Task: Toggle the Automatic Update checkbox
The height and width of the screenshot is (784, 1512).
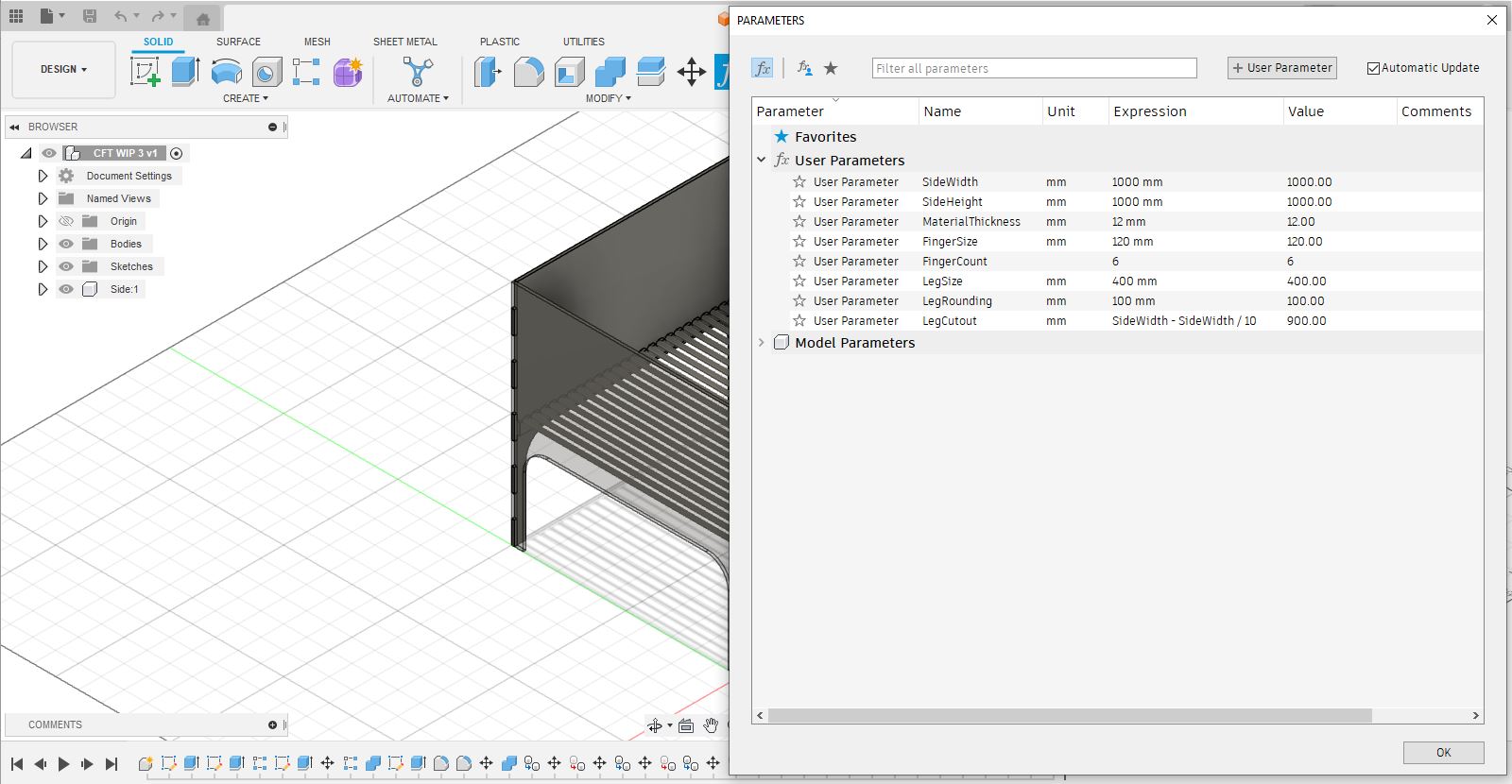Action: (x=1373, y=68)
